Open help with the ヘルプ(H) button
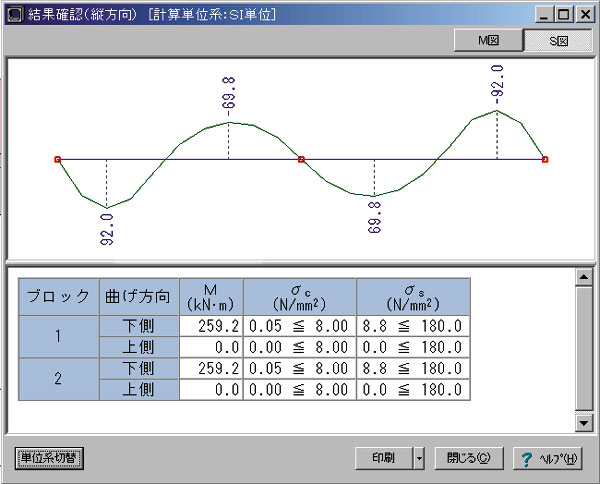600x484 pixels. point(547,459)
